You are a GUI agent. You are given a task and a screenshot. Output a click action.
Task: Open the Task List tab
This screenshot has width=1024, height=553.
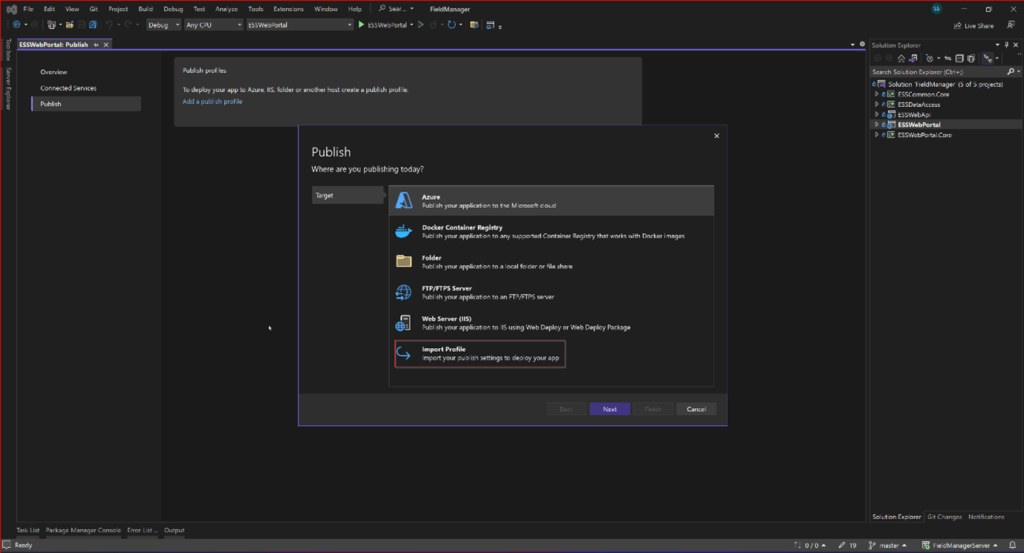point(28,530)
